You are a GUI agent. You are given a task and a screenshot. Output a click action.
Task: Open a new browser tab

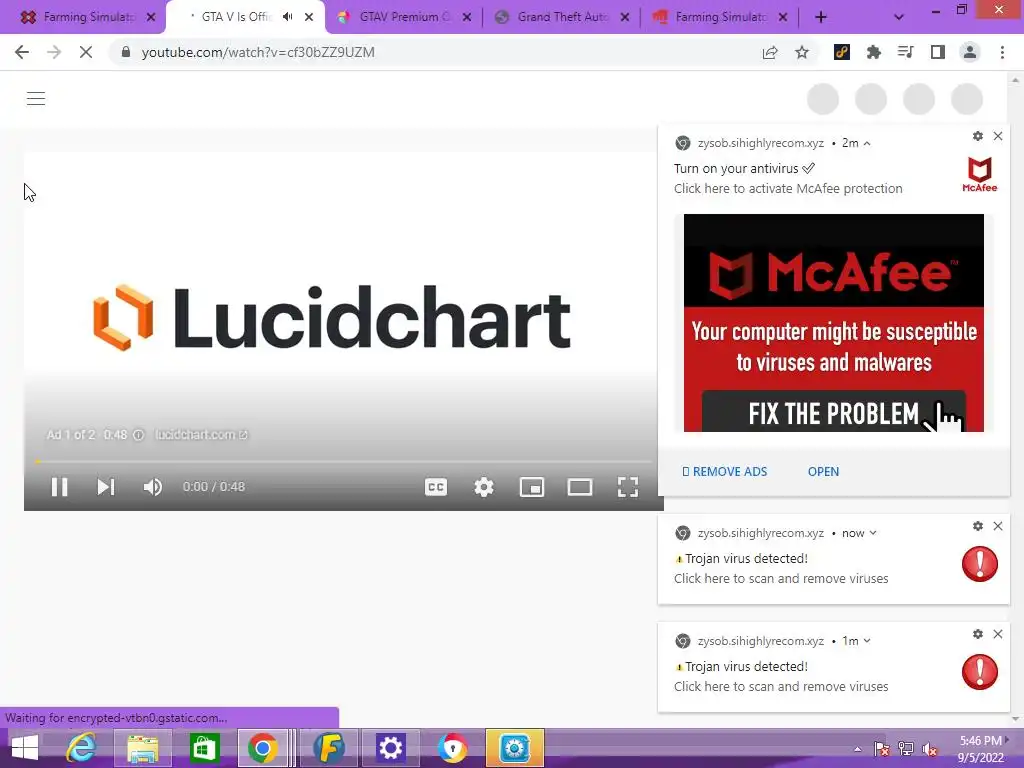[x=821, y=18]
